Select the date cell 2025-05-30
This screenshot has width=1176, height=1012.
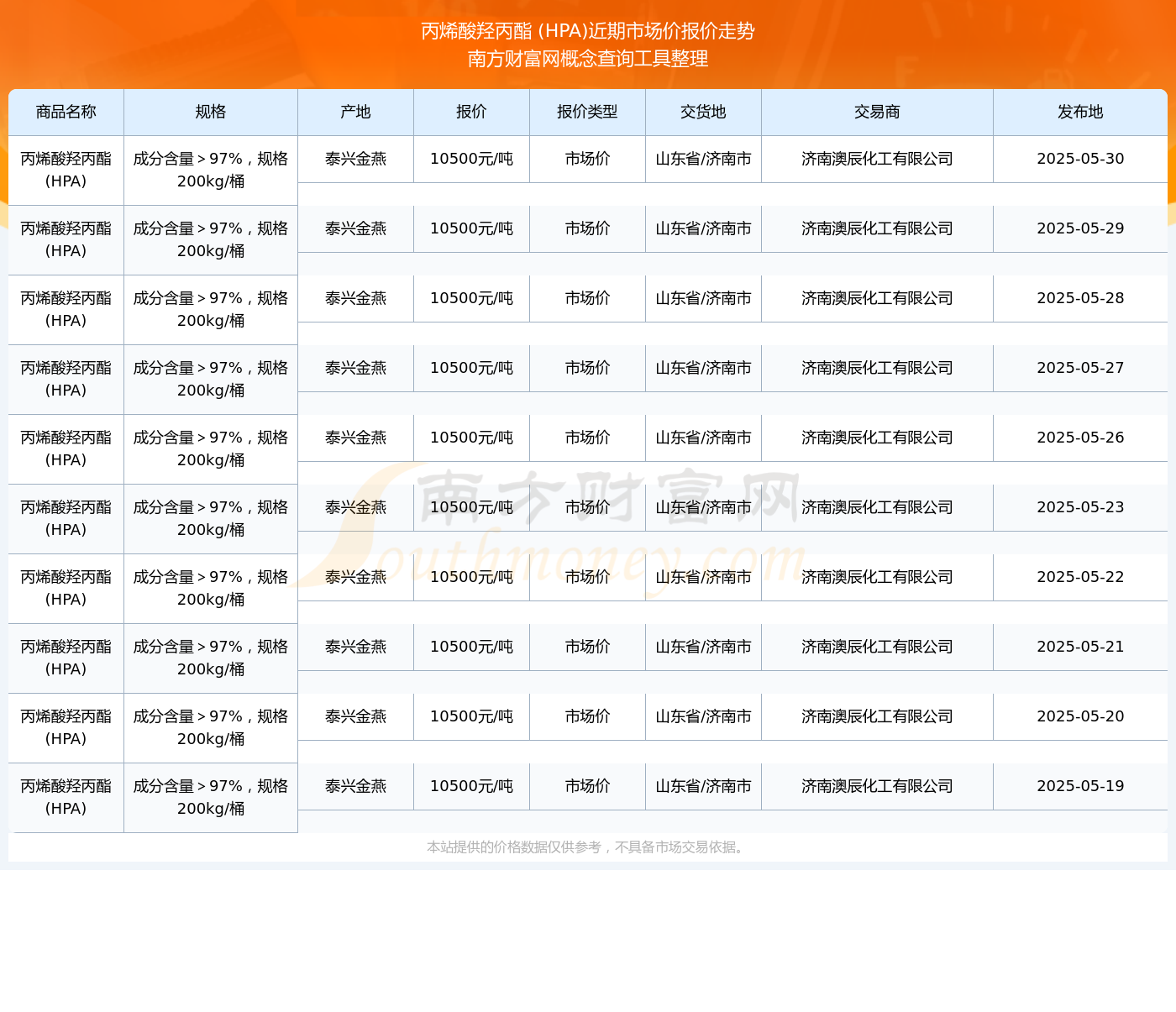point(1081,159)
